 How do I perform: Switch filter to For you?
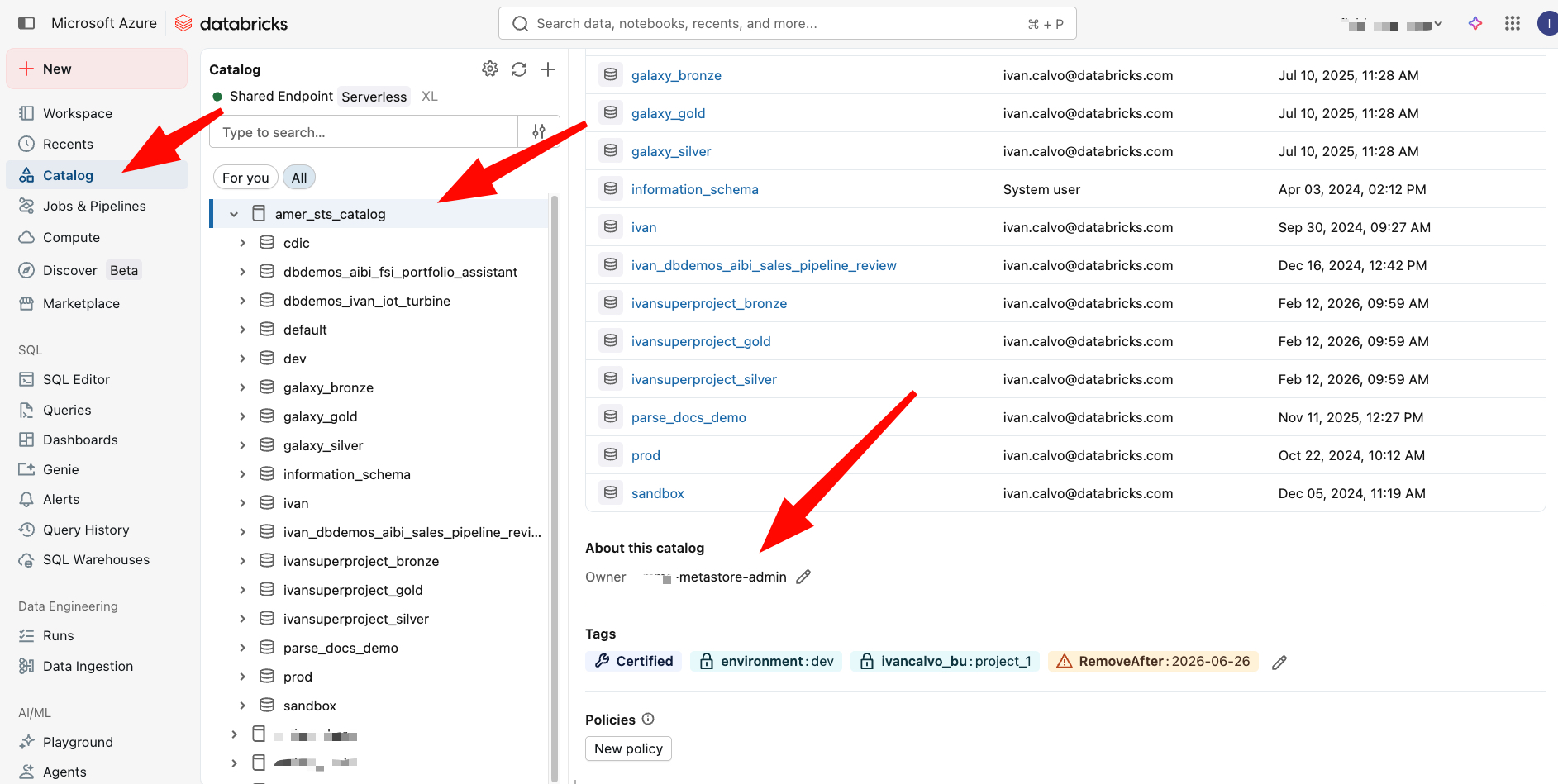point(245,178)
